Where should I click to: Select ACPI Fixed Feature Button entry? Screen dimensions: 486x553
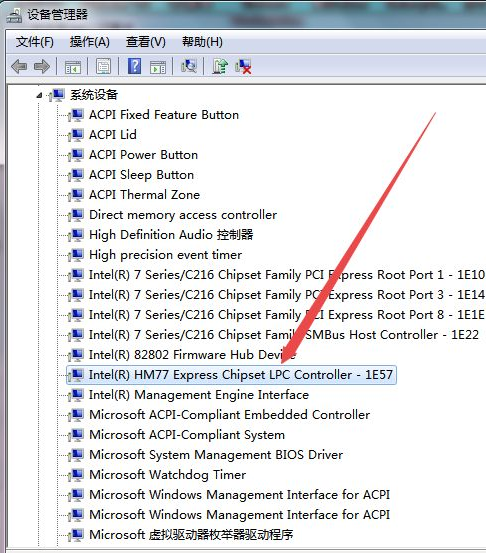click(164, 115)
